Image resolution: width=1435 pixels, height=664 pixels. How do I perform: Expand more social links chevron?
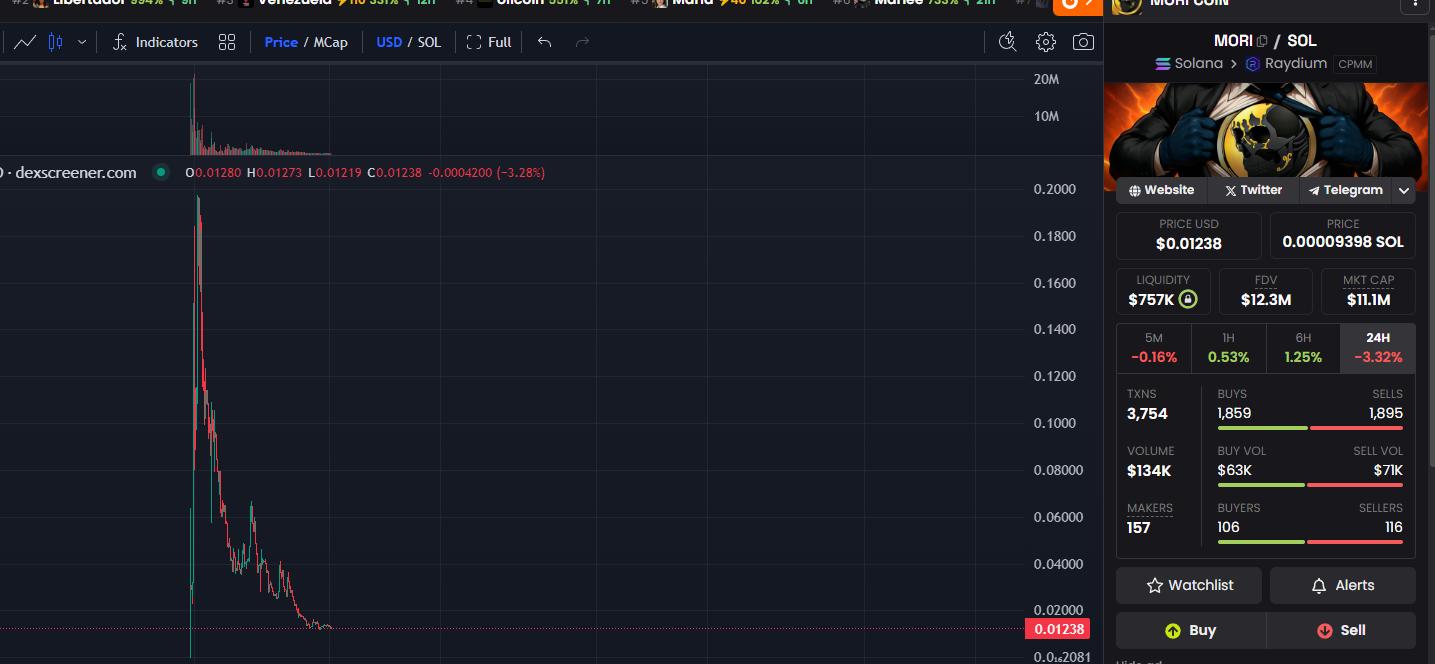(1404, 190)
